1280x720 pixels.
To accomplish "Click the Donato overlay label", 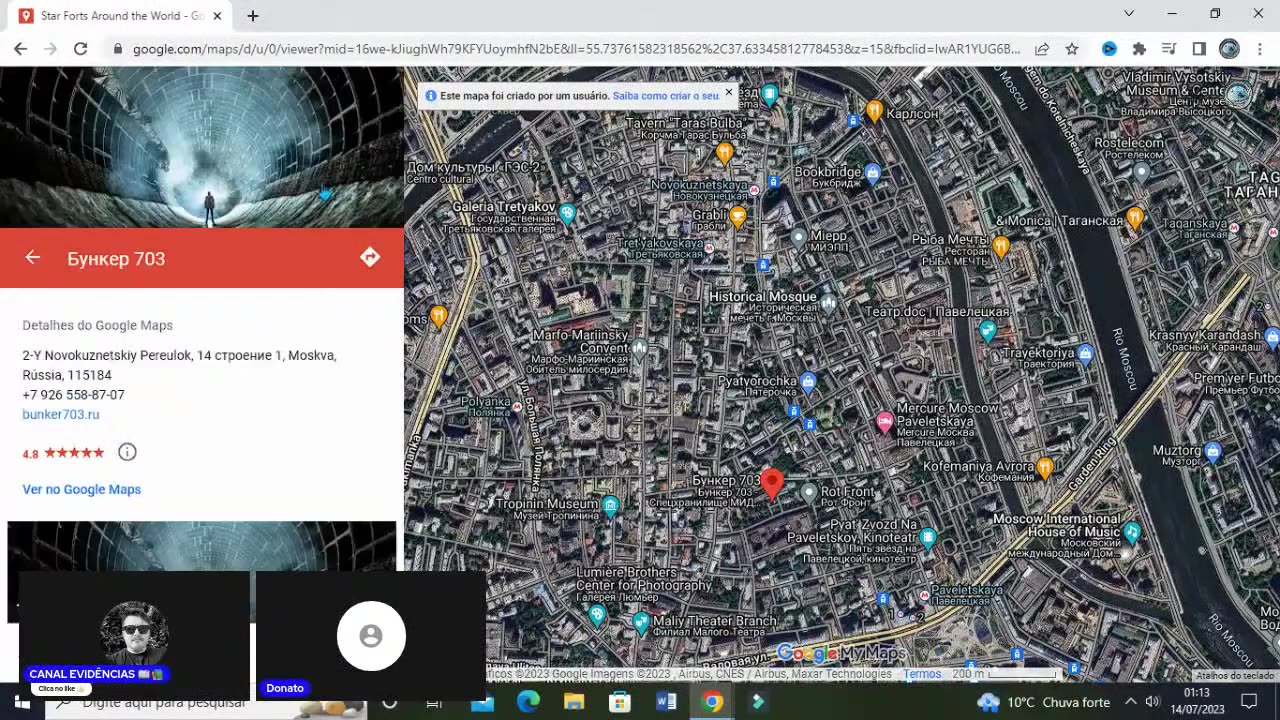I will pos(285,688).
